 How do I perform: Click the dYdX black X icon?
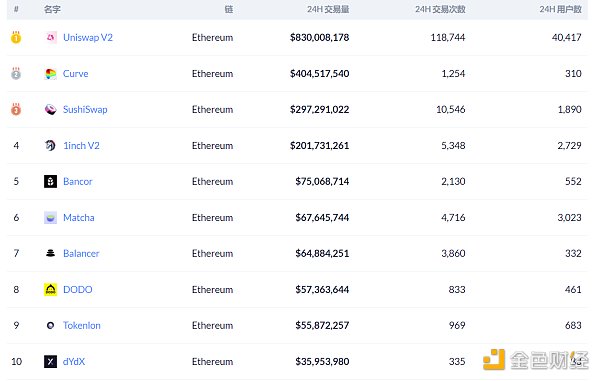[51, 361]
